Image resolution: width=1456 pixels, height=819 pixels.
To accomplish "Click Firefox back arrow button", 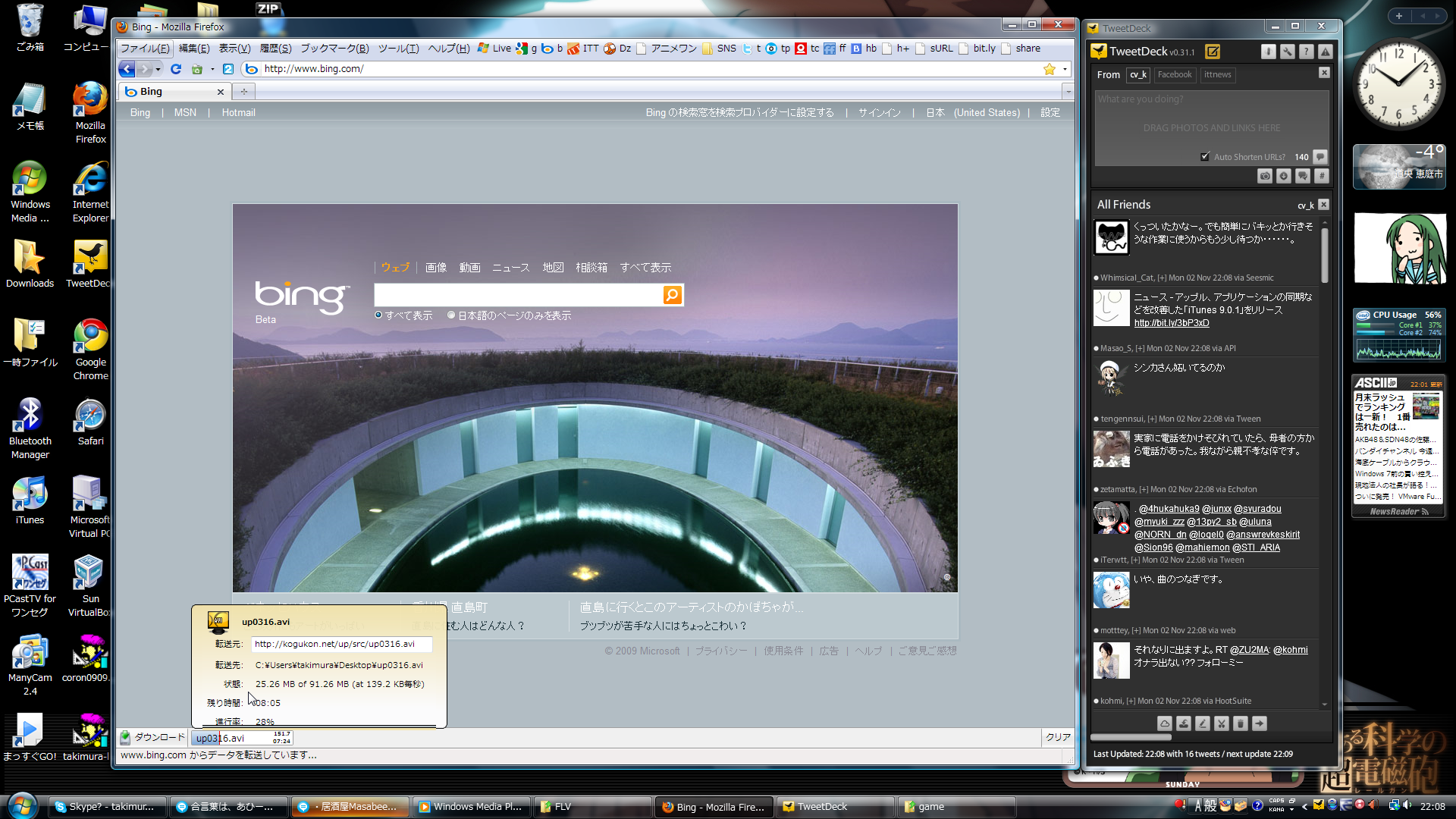I will (x=127, y=69).
